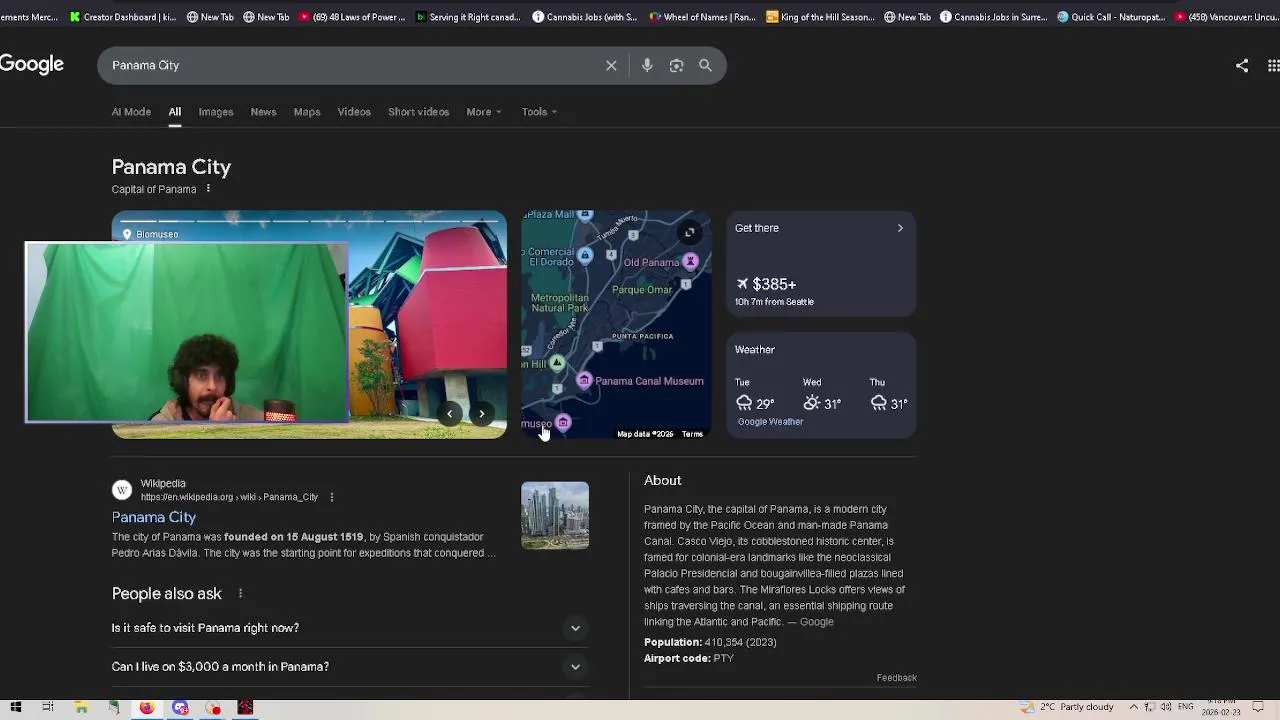The image size is (1280, 720).
Task: Click the Panama Canal Museum map pin
Action: point(584,381)
